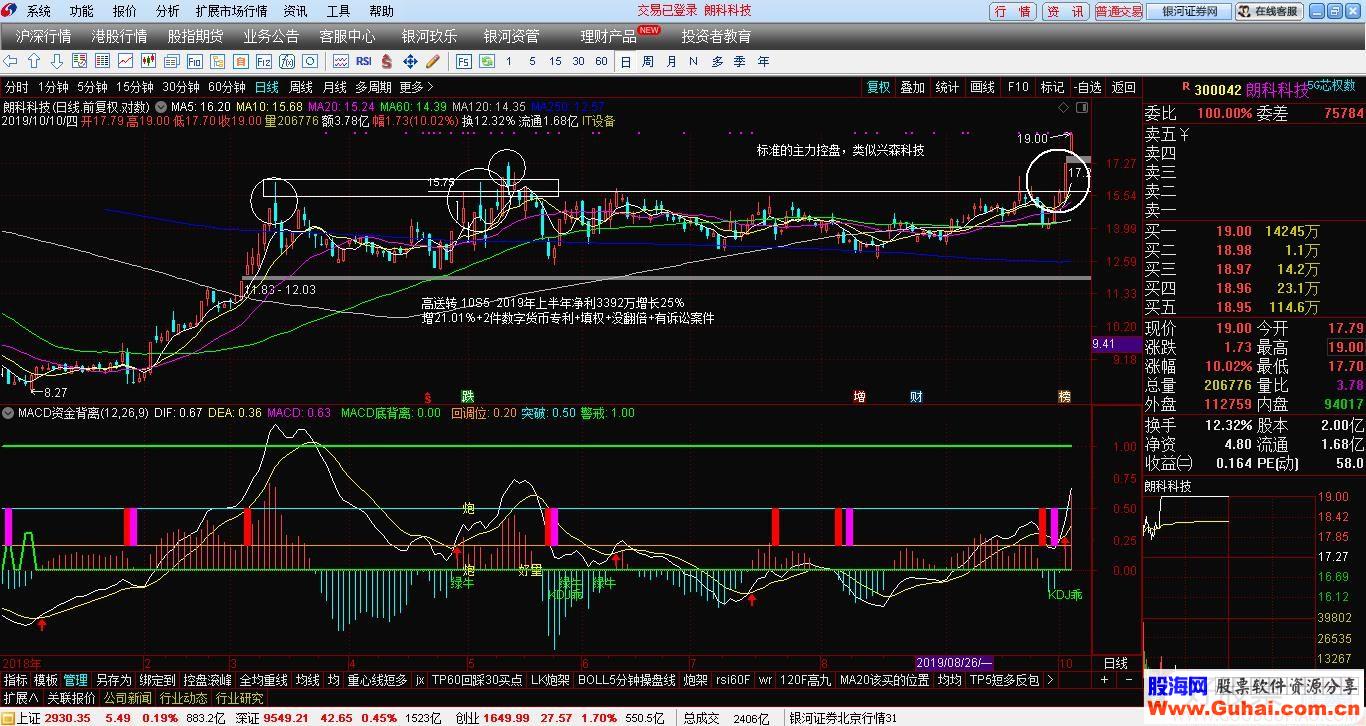The height and width of the screenshot is (726, 1366).
Task: Open the 工具 menu
Action: pyautogui.click(x=338, y=11)
